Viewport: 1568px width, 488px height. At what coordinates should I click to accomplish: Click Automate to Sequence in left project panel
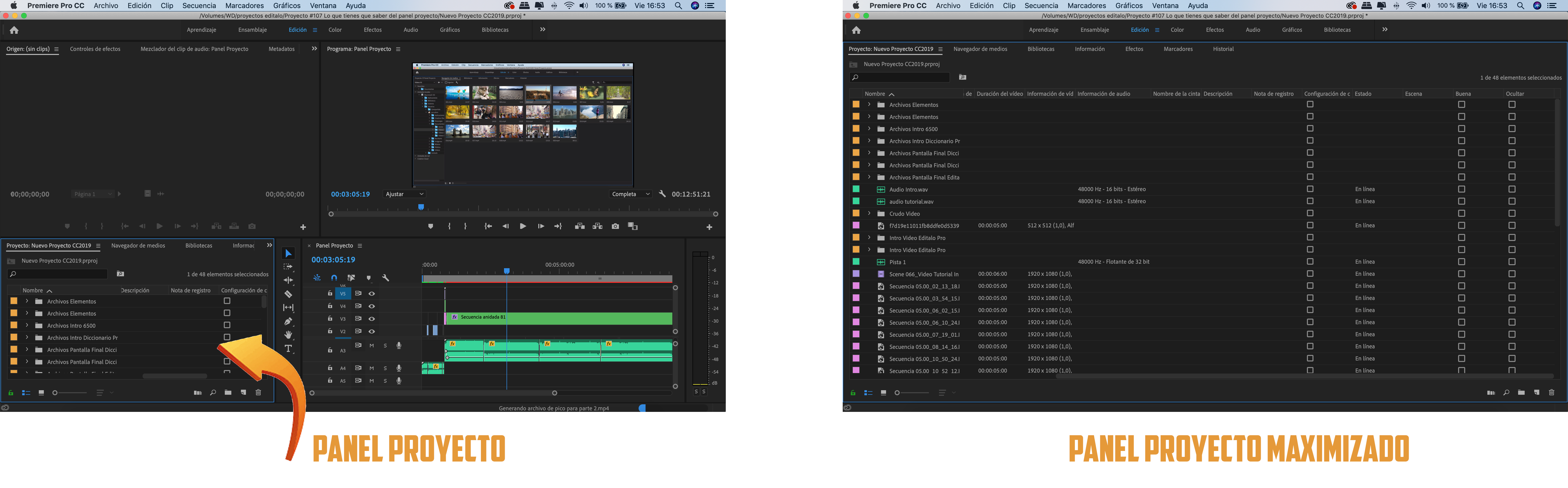[198, 392]
